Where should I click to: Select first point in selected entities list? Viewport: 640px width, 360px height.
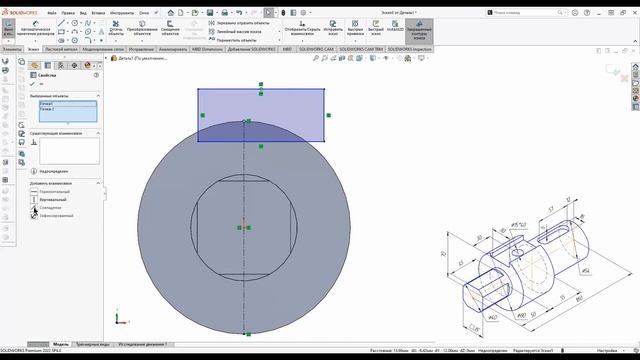click(68, 104)
